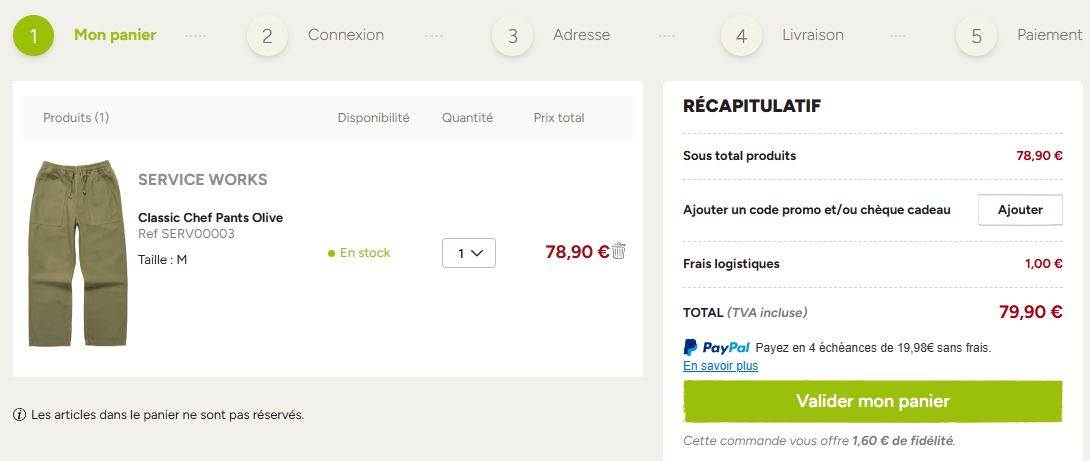Go to the Paiement step label

coord(1050,35)
